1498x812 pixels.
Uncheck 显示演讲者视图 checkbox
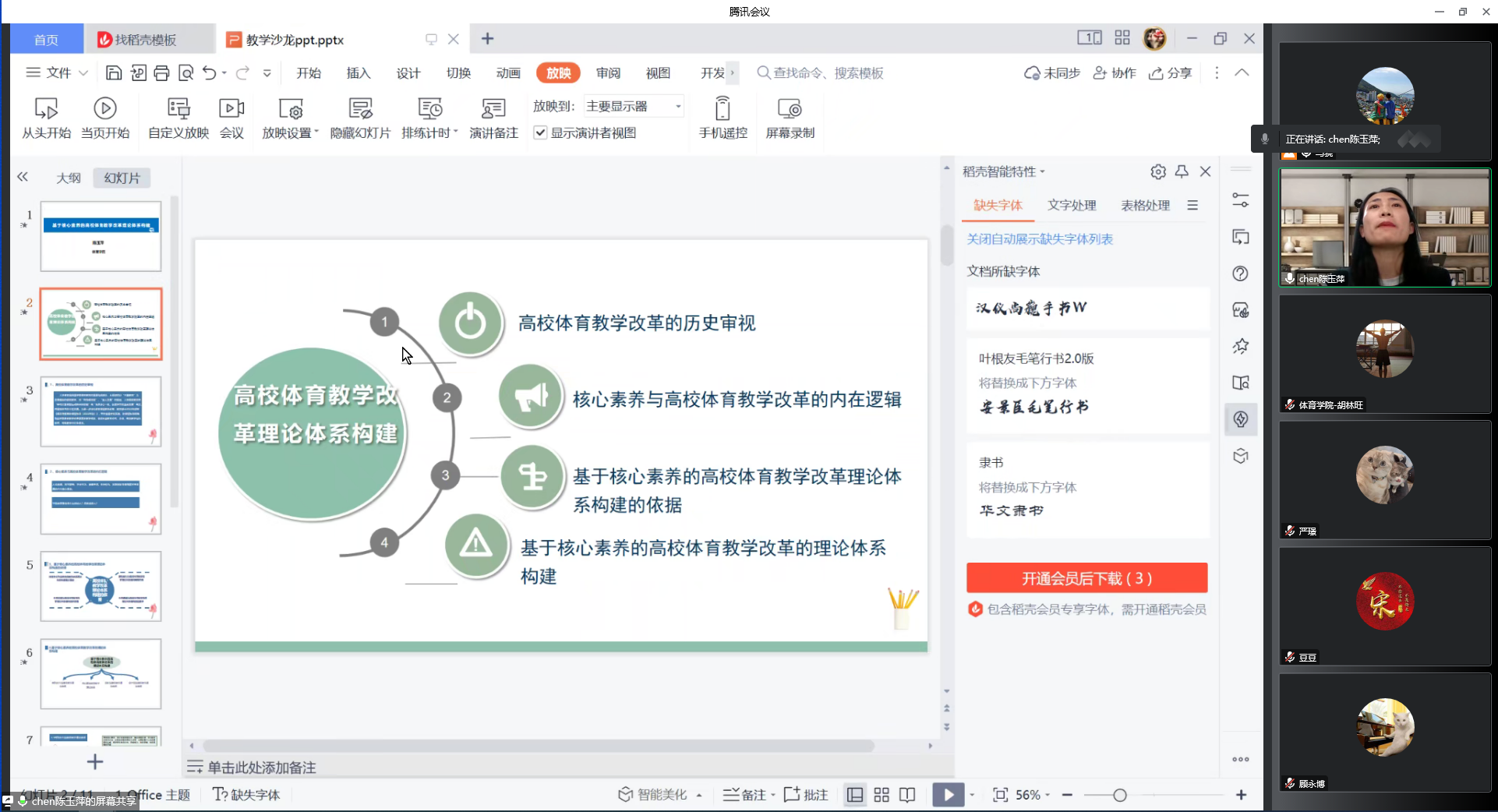pyautogui.click(x=540, y=133)
